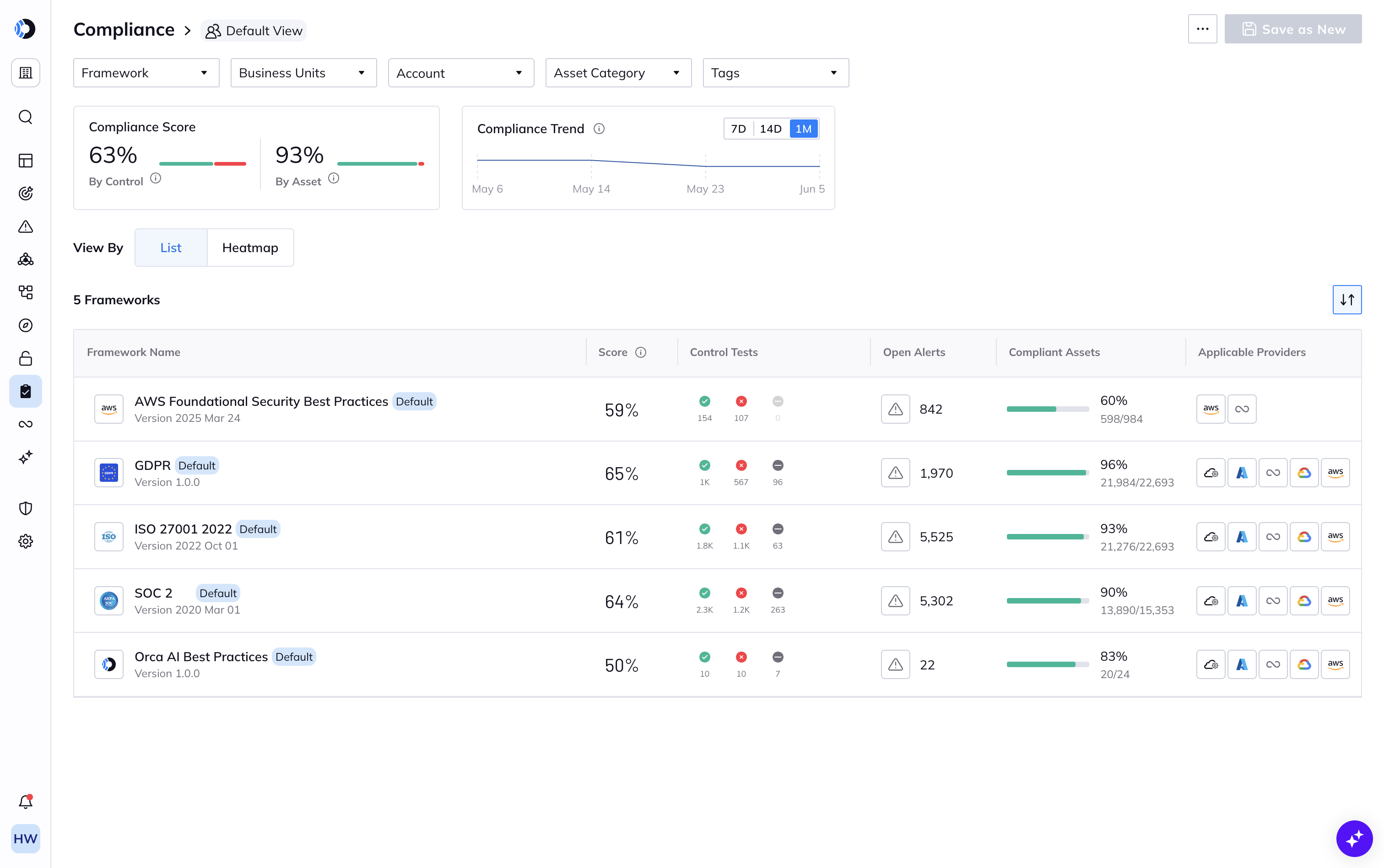
Task: Click the By Asset info icon
Action: 334,178
